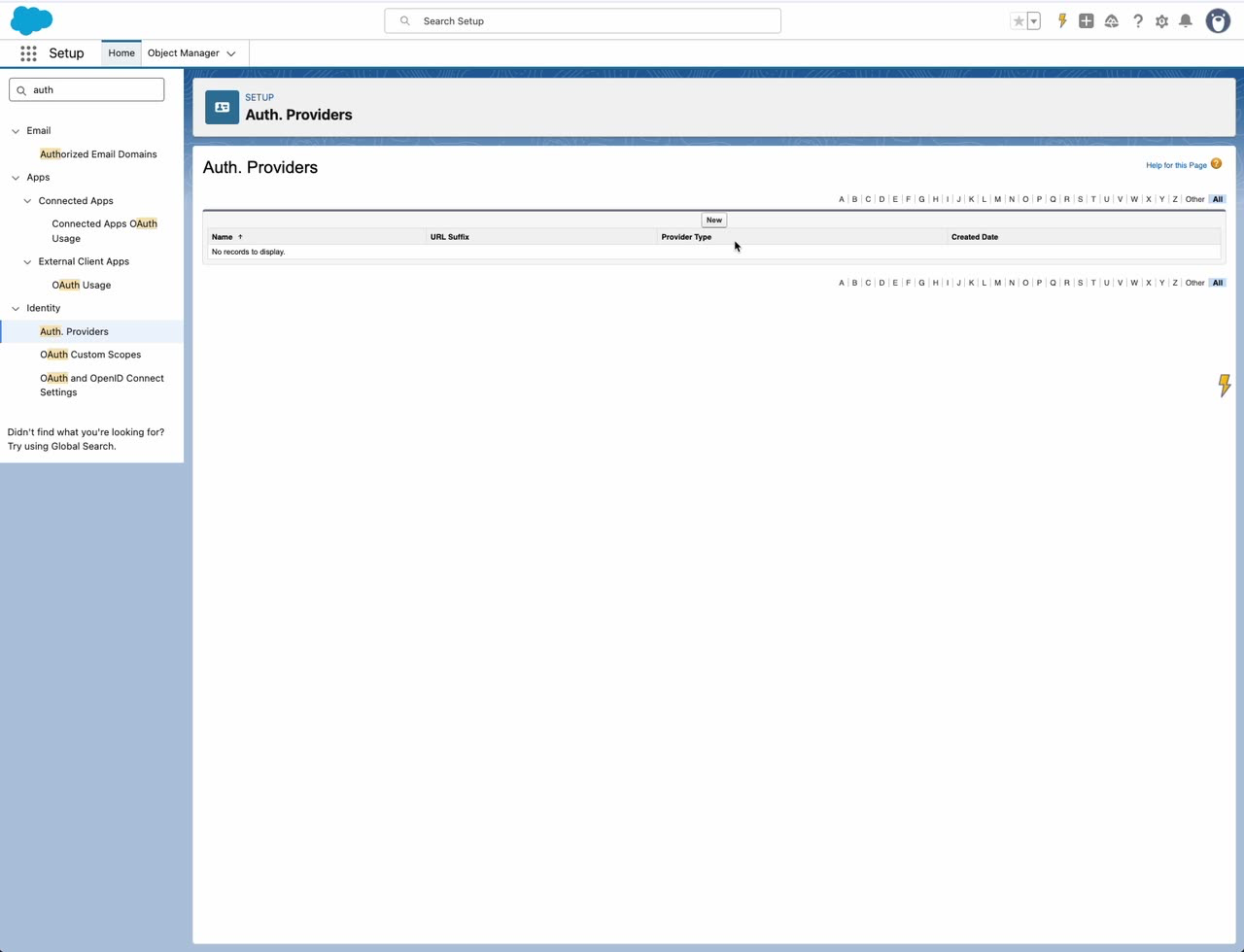The width and height of the screenshot is (1244, 952).
Task: Open the user profile avatar
Action: point(1218,20)
